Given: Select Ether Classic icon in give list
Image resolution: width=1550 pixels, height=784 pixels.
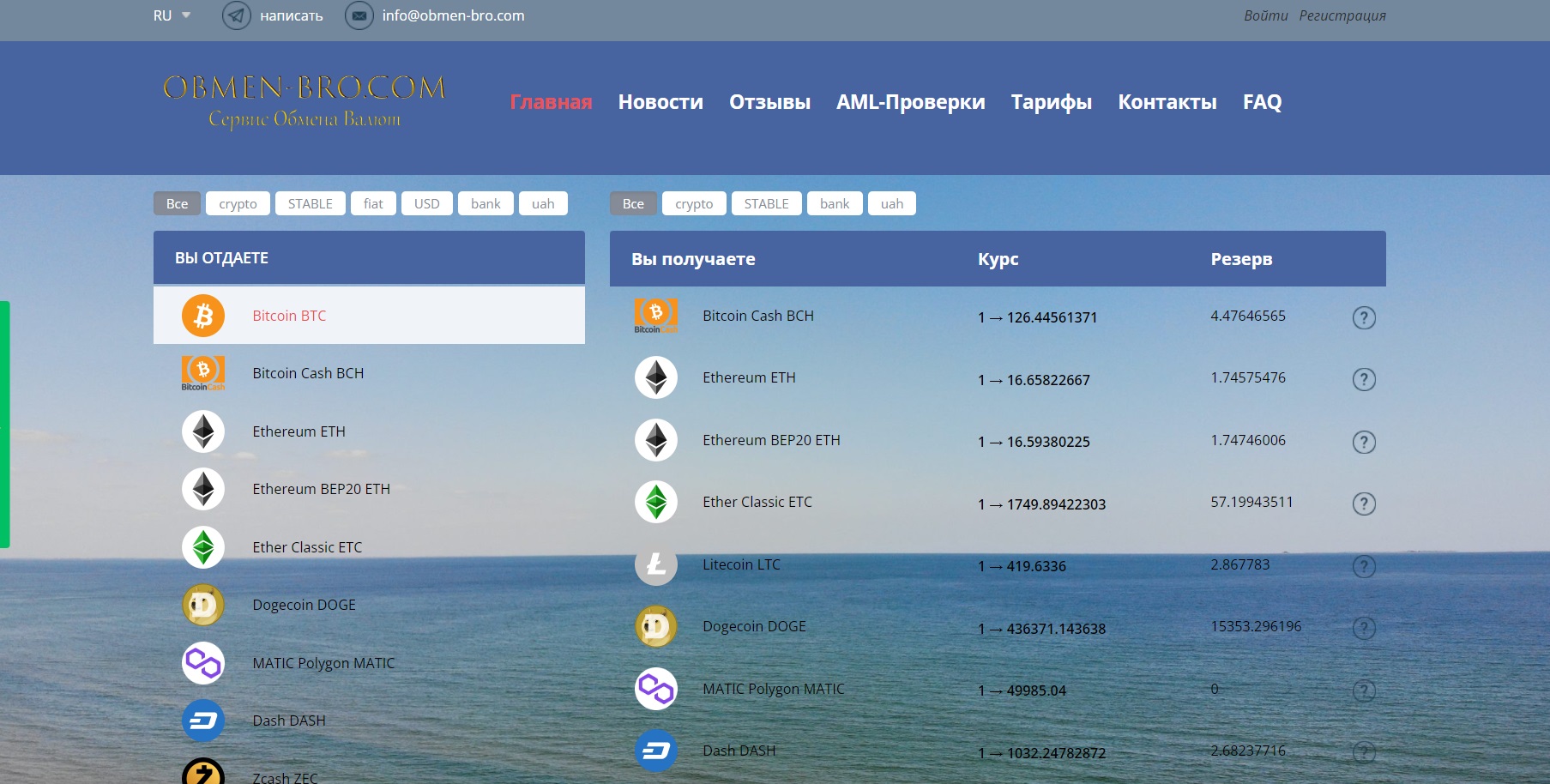Looking at the screenshot, I should point(203,547).
